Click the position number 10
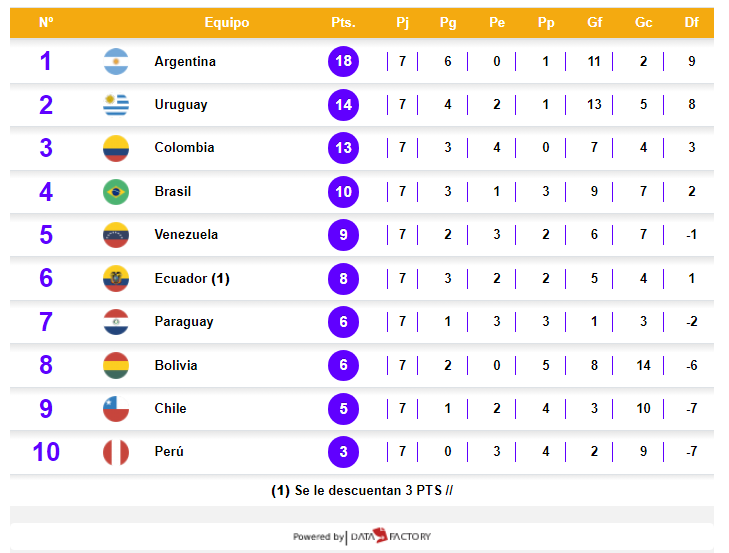 pos(46,452)
